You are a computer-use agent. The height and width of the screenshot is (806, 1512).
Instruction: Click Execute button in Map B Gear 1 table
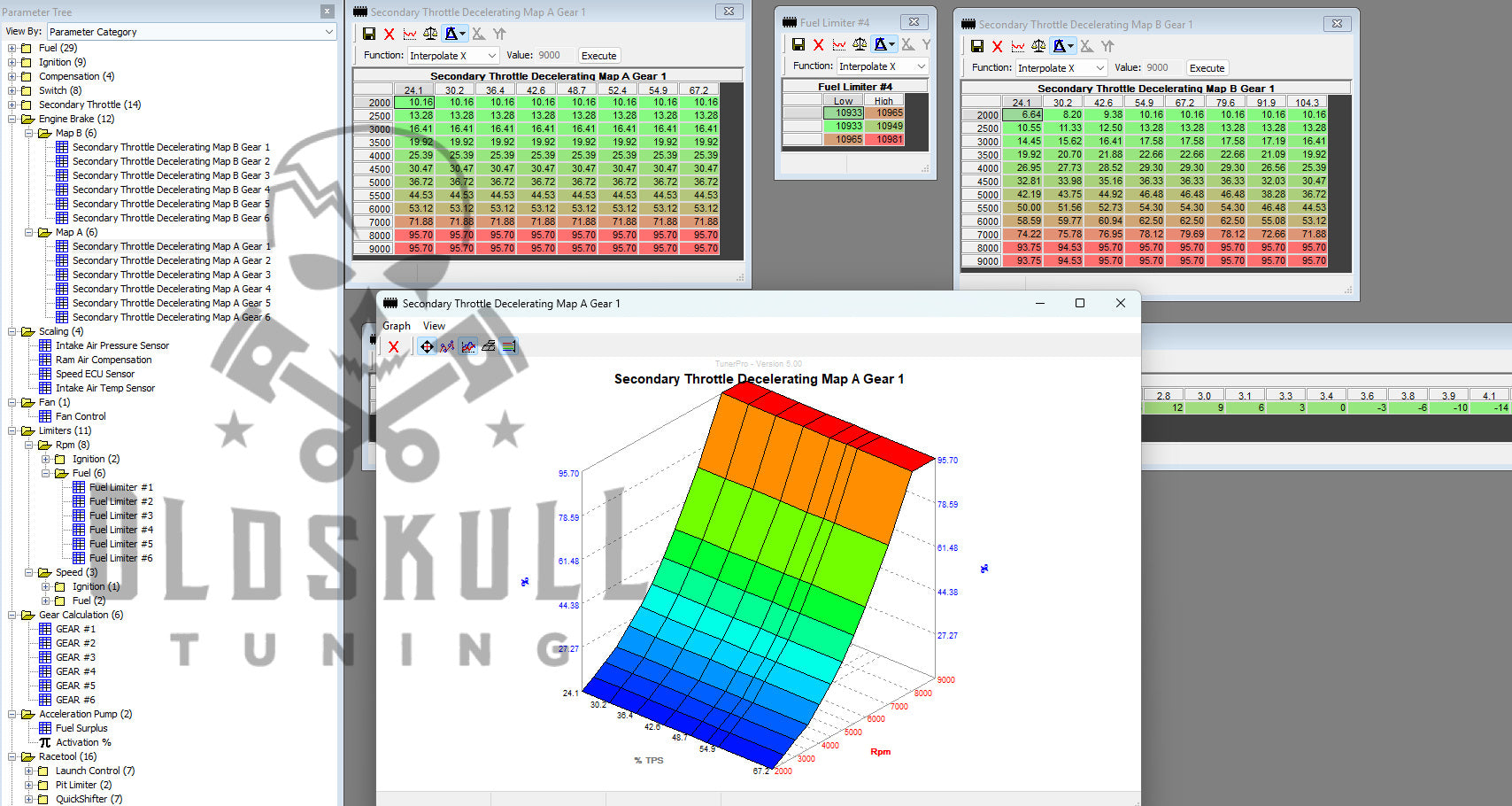tap(1207, 68)
